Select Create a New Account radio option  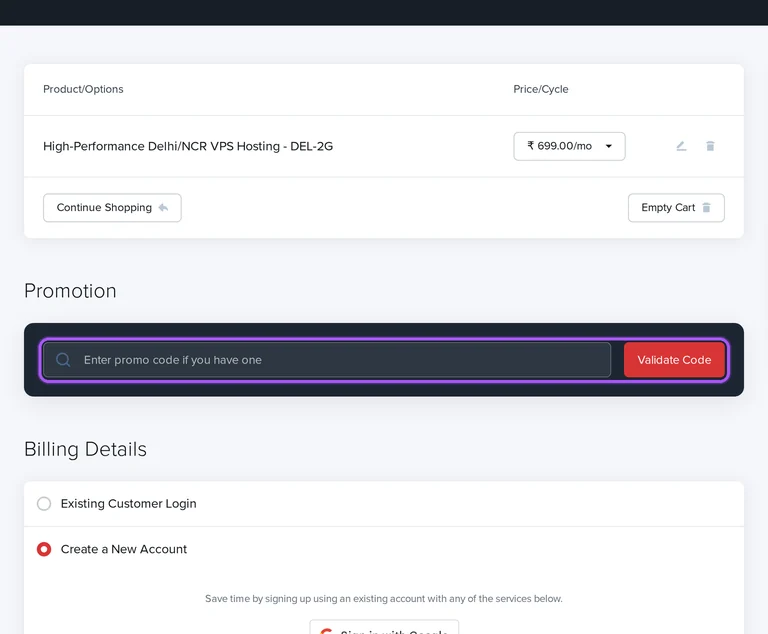tap(44, 549)
